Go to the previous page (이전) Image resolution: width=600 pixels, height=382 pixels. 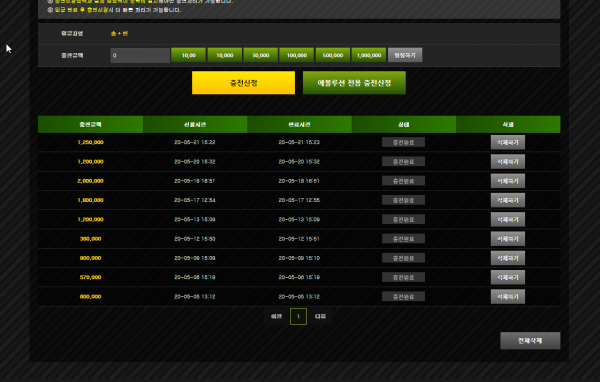pos(276,316)
